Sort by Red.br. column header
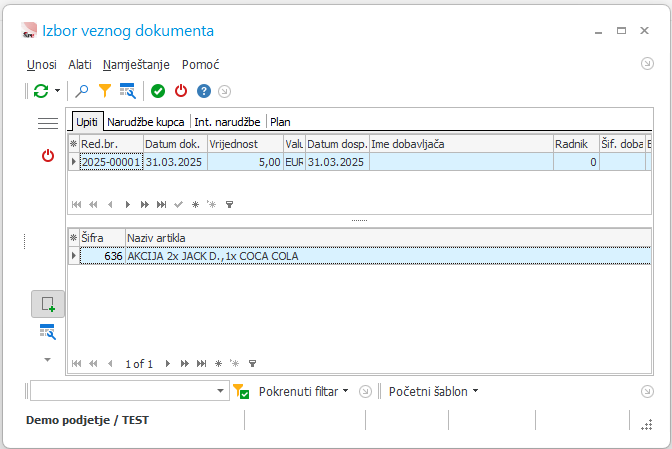The height and width of the screenshot is (449, 672). point(111,144)
